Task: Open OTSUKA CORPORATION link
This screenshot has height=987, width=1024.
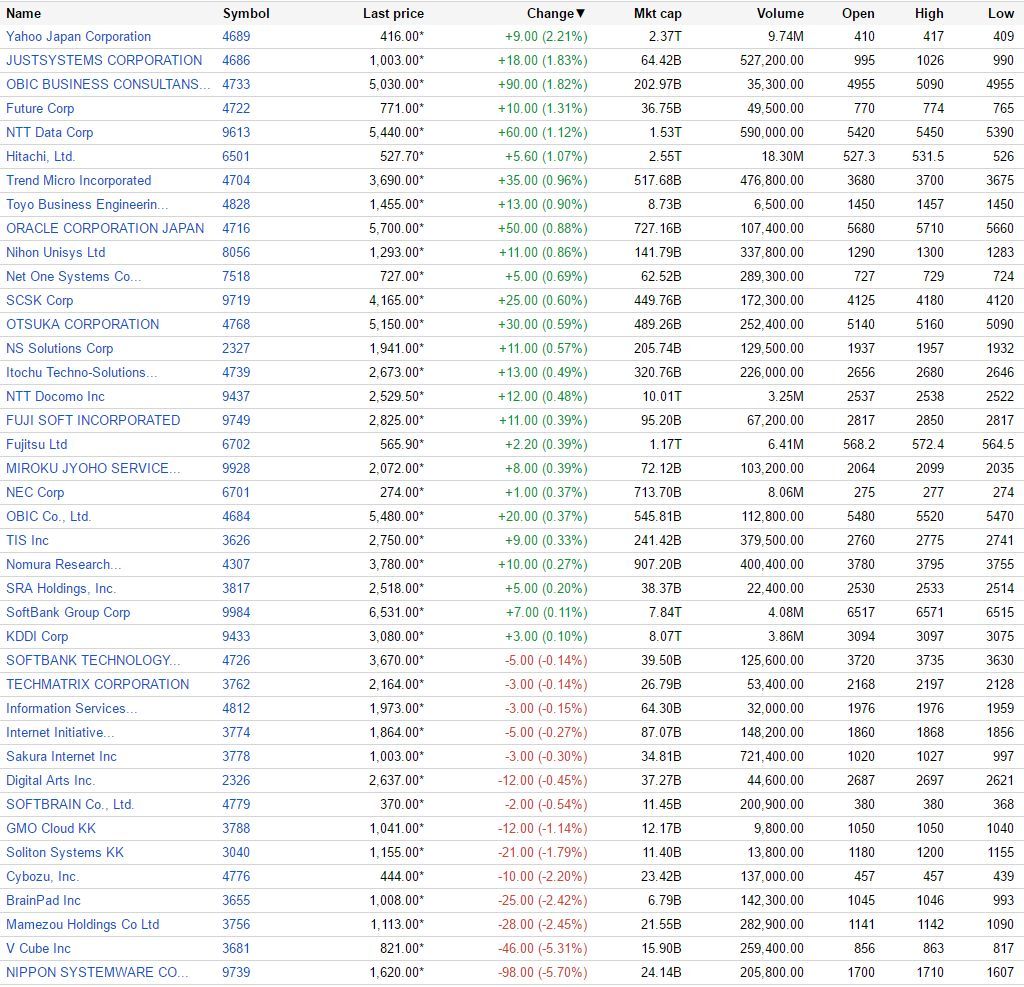Action: coord(82,325)
